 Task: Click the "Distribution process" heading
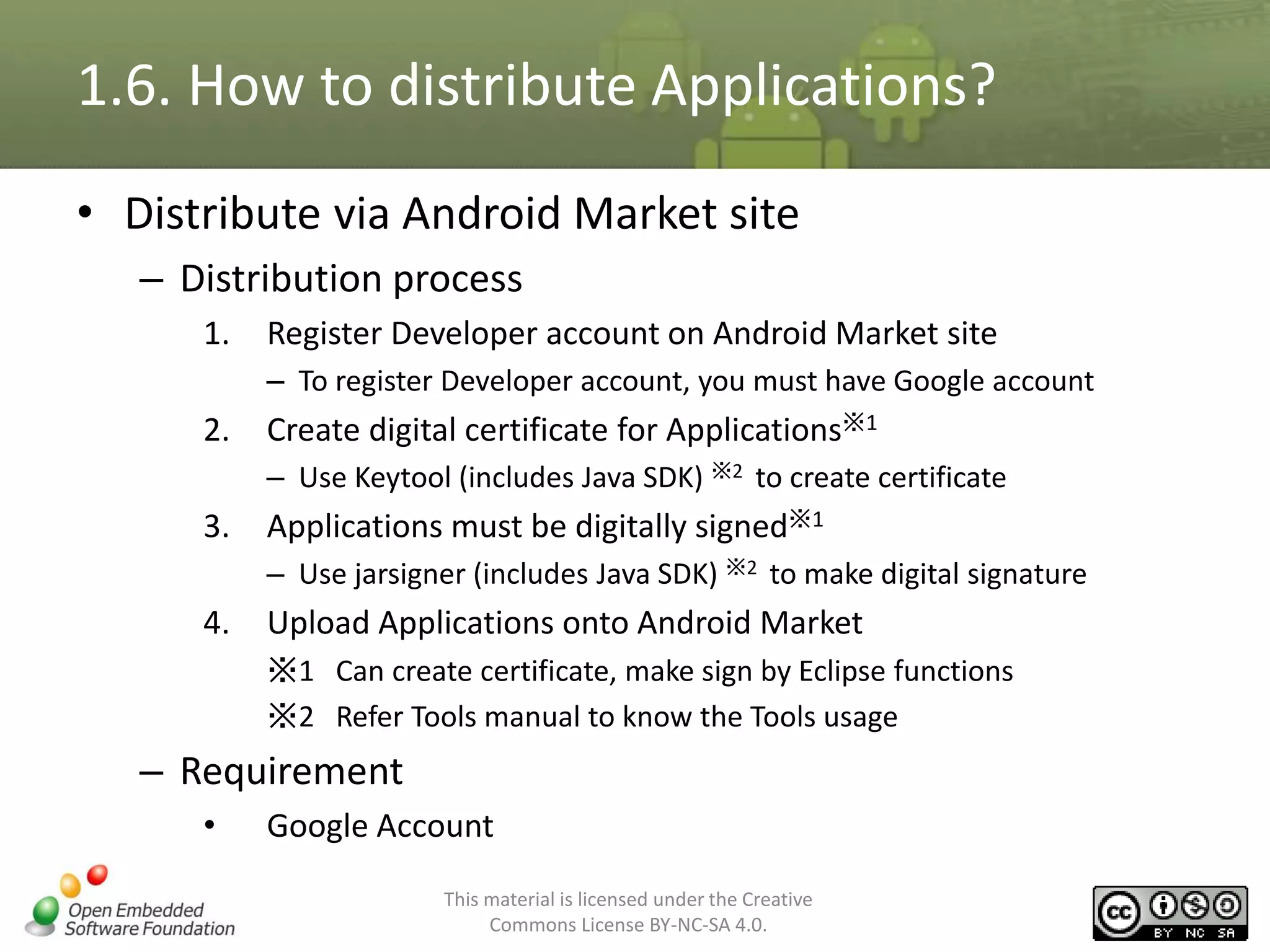(x=351, y=279)
